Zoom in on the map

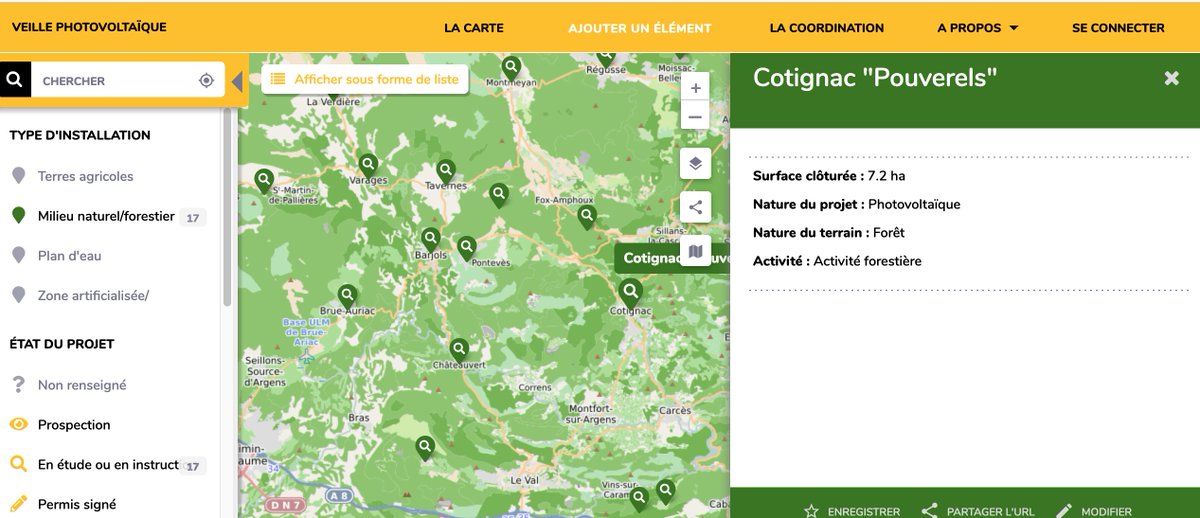[x=695, y=88]
